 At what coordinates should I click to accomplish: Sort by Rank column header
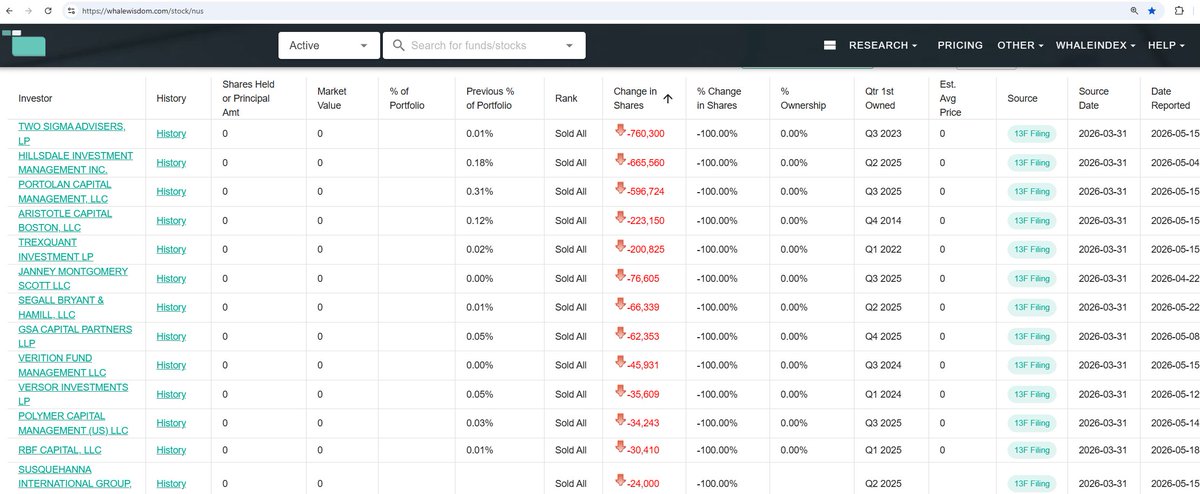566,99
